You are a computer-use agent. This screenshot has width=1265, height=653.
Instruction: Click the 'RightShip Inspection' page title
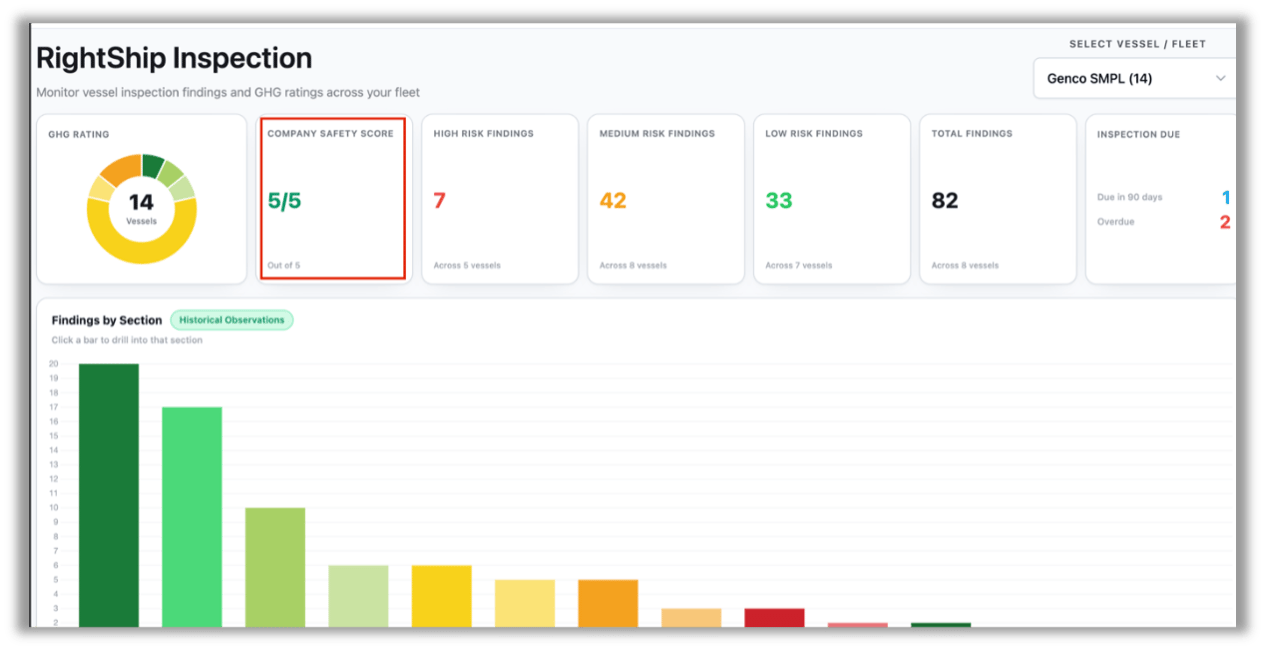(x=174, y=58)
